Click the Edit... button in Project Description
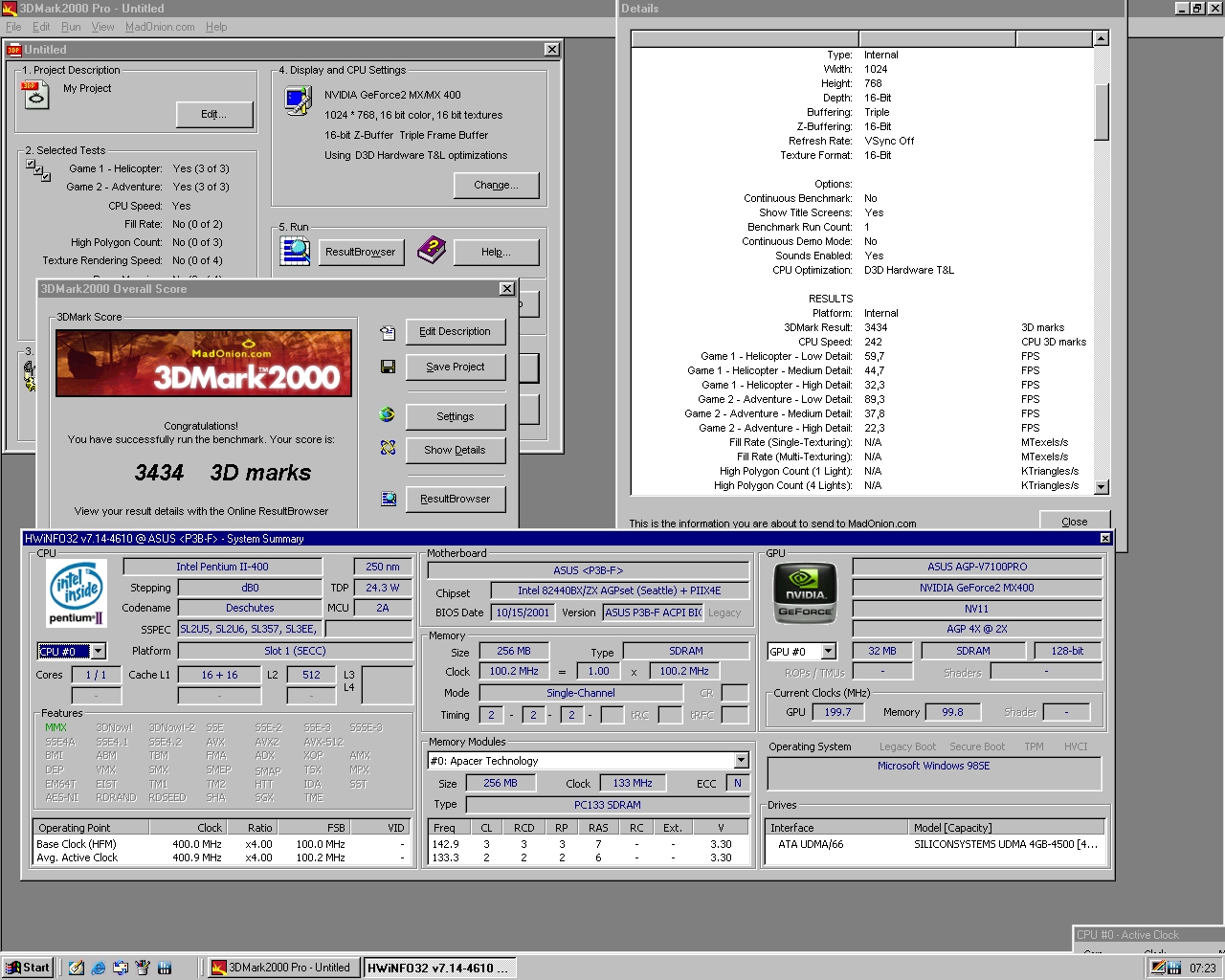The image size is (1225, 980). (x=214, y=115)
